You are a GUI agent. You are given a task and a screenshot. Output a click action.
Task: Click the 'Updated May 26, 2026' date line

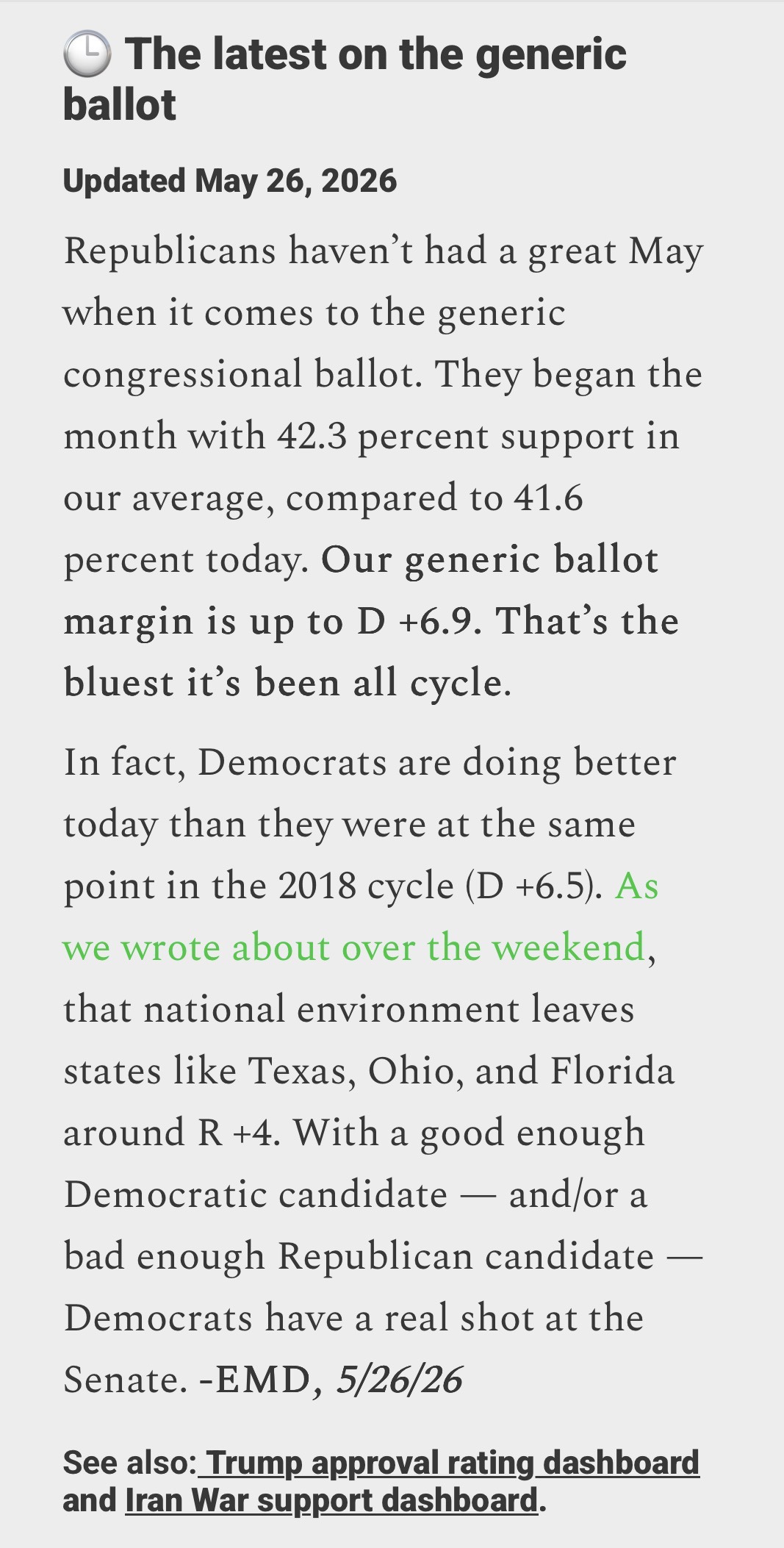click(230, 181)
